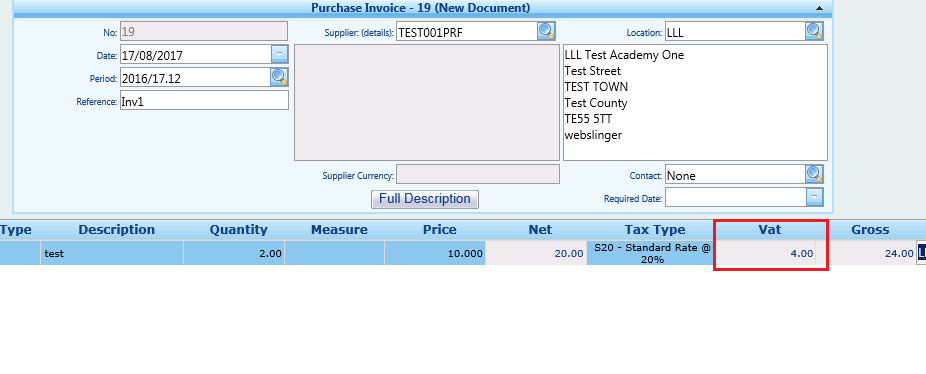Open the Supplier lookup magnifier
Screen dimensions: 926x374
pyautogui.click(x=546, y=31)
